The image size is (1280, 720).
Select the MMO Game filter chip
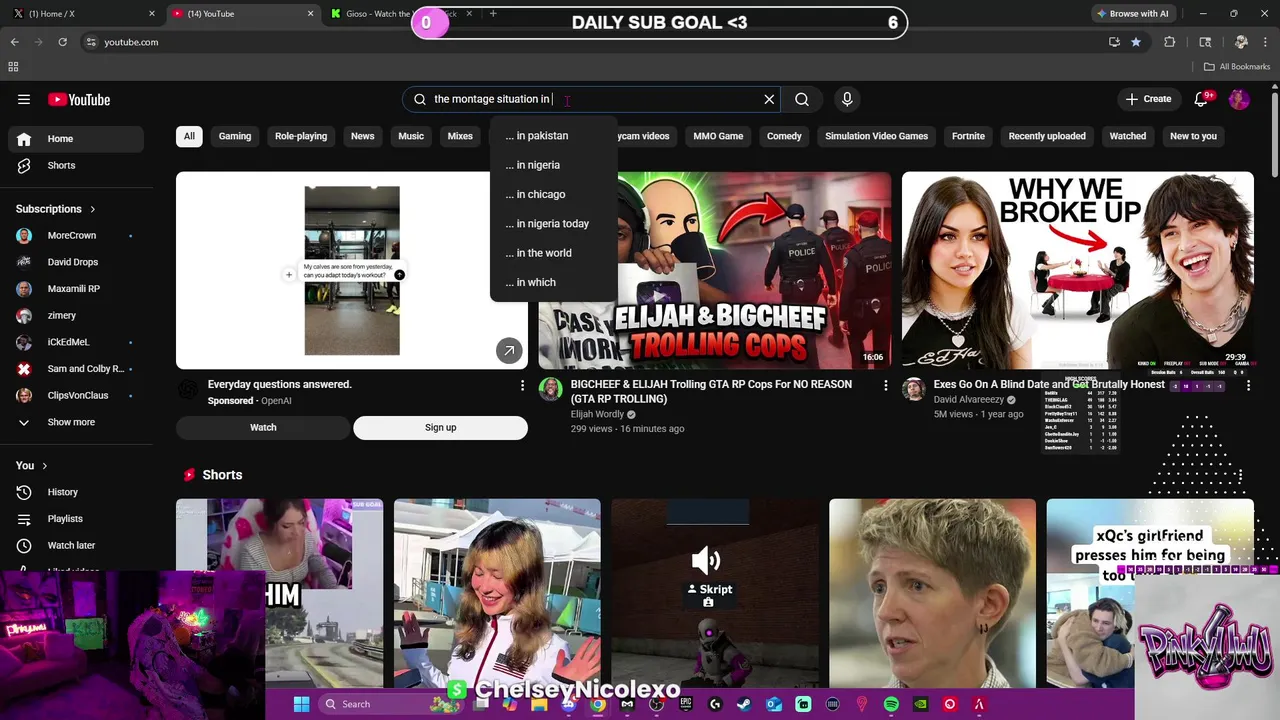point(718,136)
